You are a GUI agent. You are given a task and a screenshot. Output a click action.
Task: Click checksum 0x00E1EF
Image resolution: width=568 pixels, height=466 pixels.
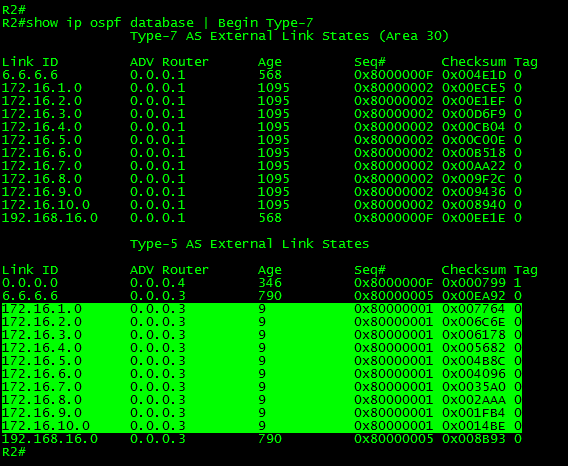click(x=473, y=101)
